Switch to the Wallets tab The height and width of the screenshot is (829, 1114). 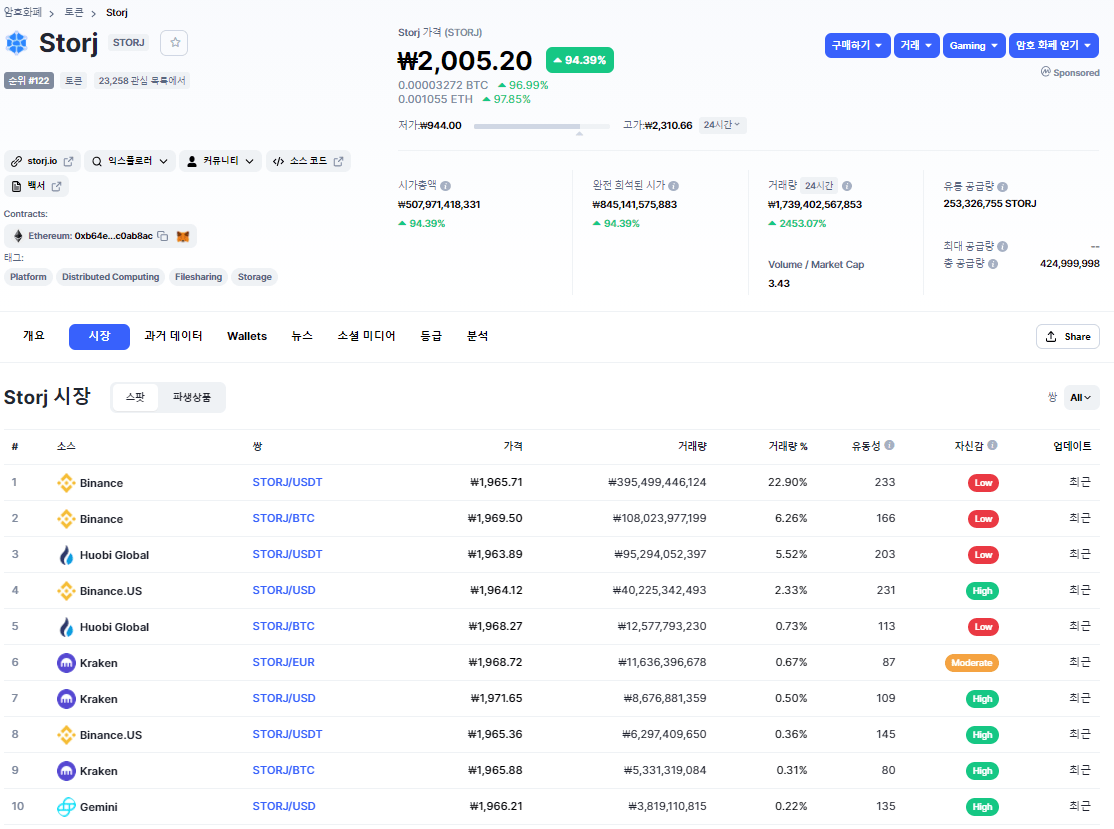tap(247, 336)
